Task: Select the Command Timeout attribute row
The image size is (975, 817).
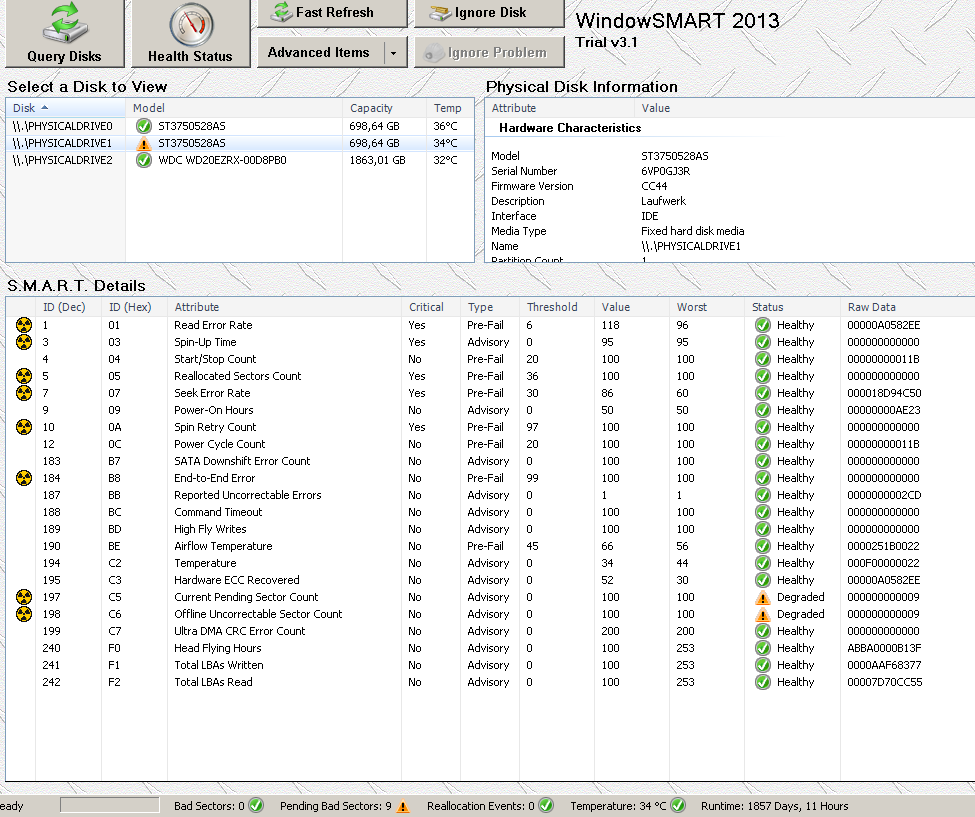Action: (490, 512)
